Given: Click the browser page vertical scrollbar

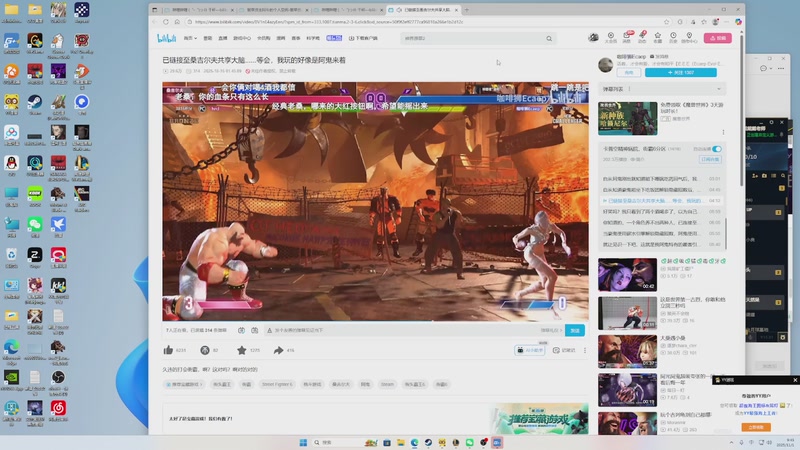Looking at the screenshot, I should pyautogui.click(x=741, y=110).
